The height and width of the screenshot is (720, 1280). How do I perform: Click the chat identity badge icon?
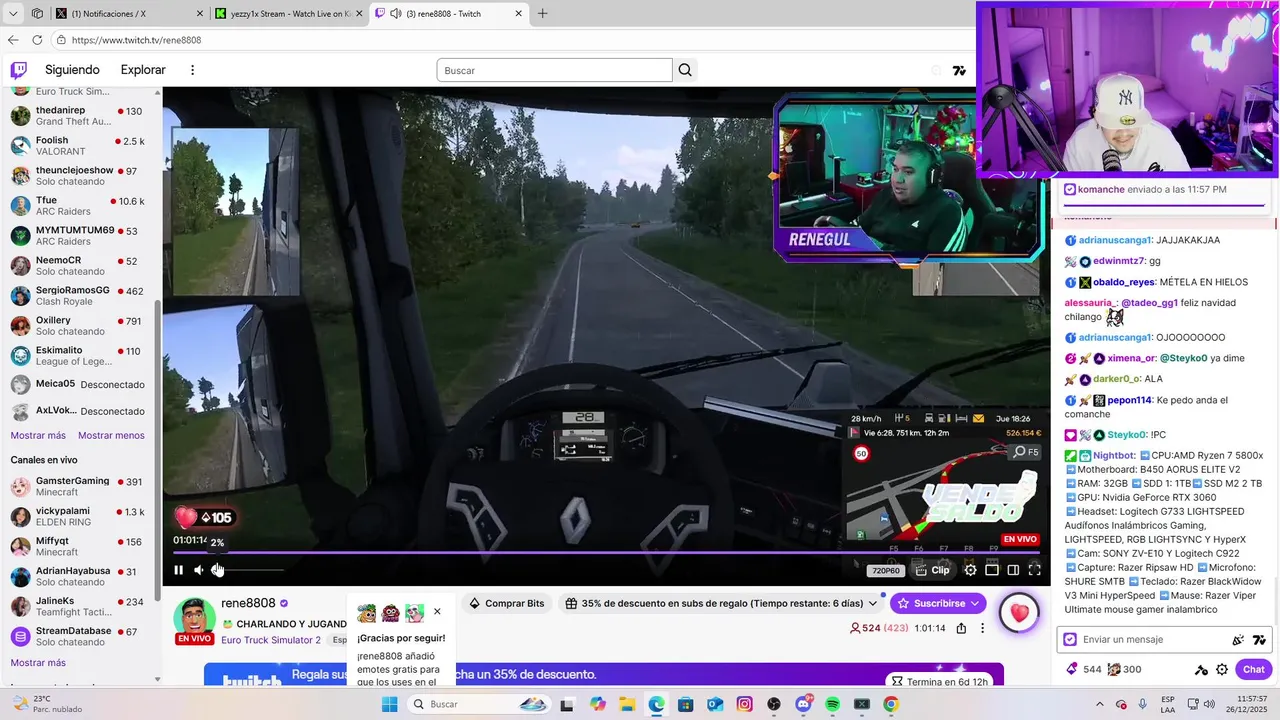coord(1070,639)
